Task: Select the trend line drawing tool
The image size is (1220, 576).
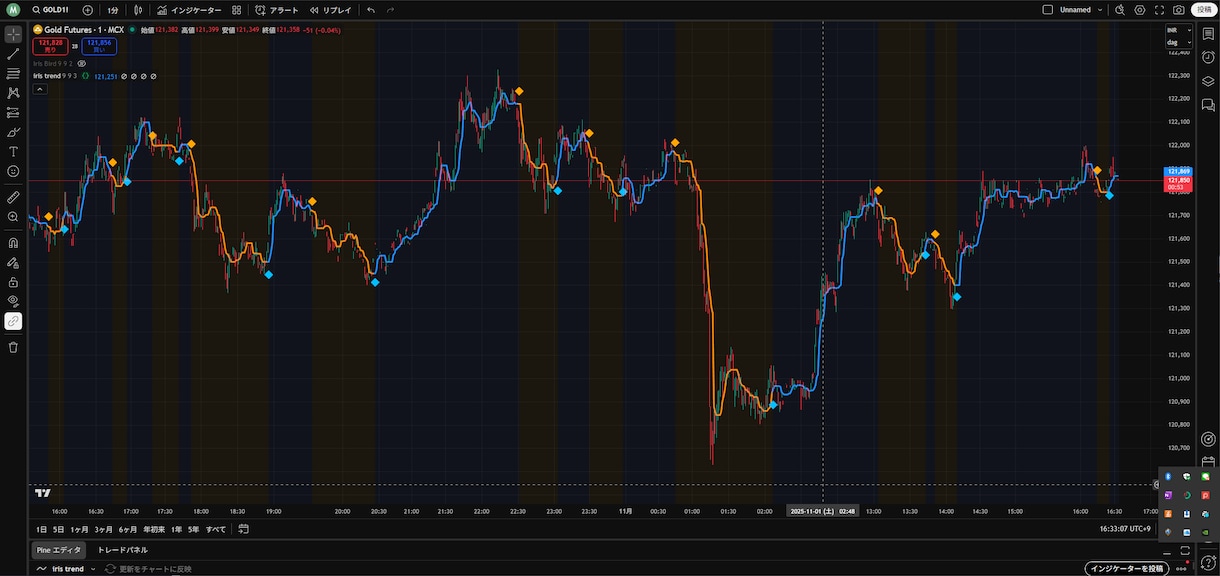Action: click(x=13, y=54)
